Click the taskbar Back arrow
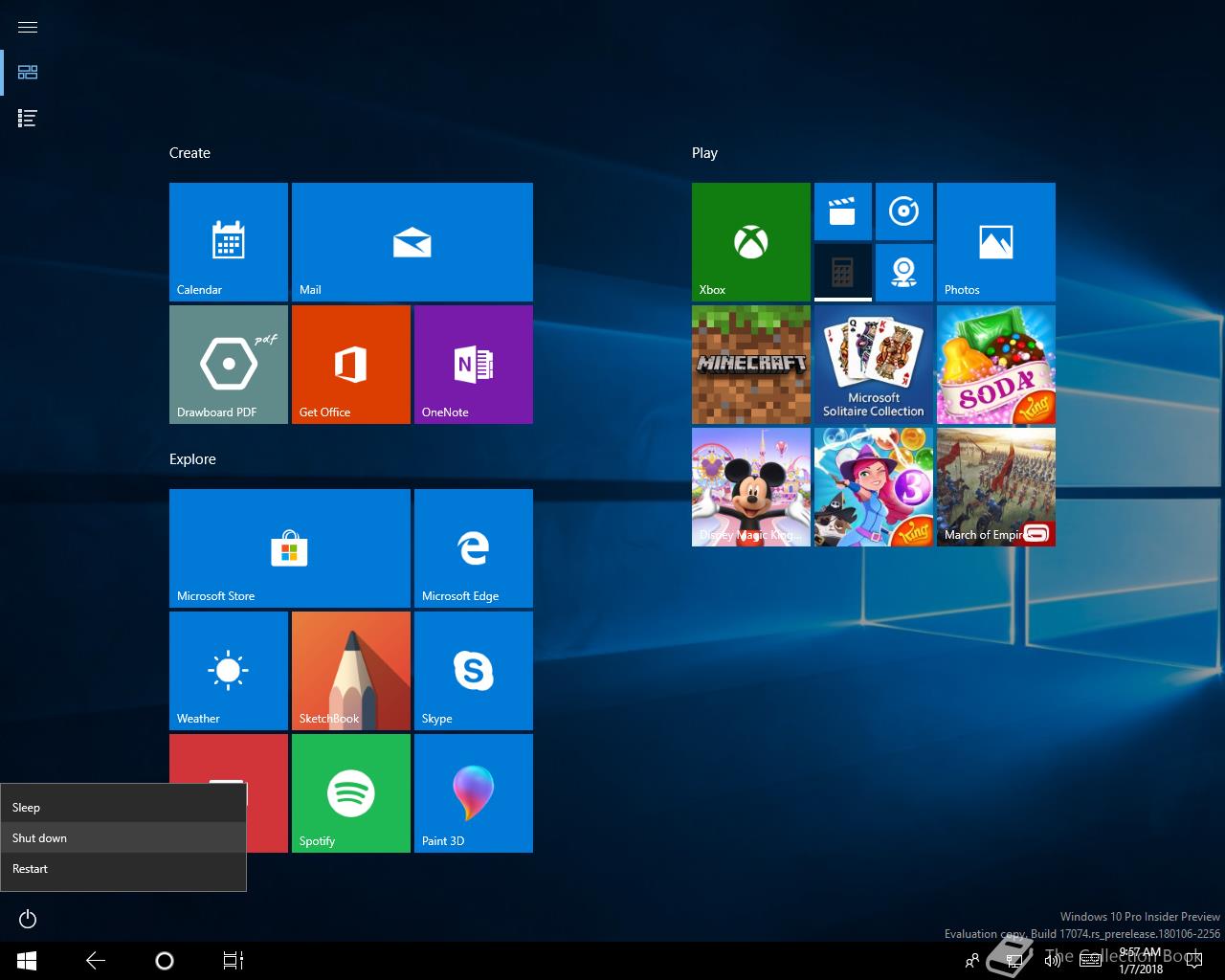This screenshot has width=1225, height=980. [96, 960]
